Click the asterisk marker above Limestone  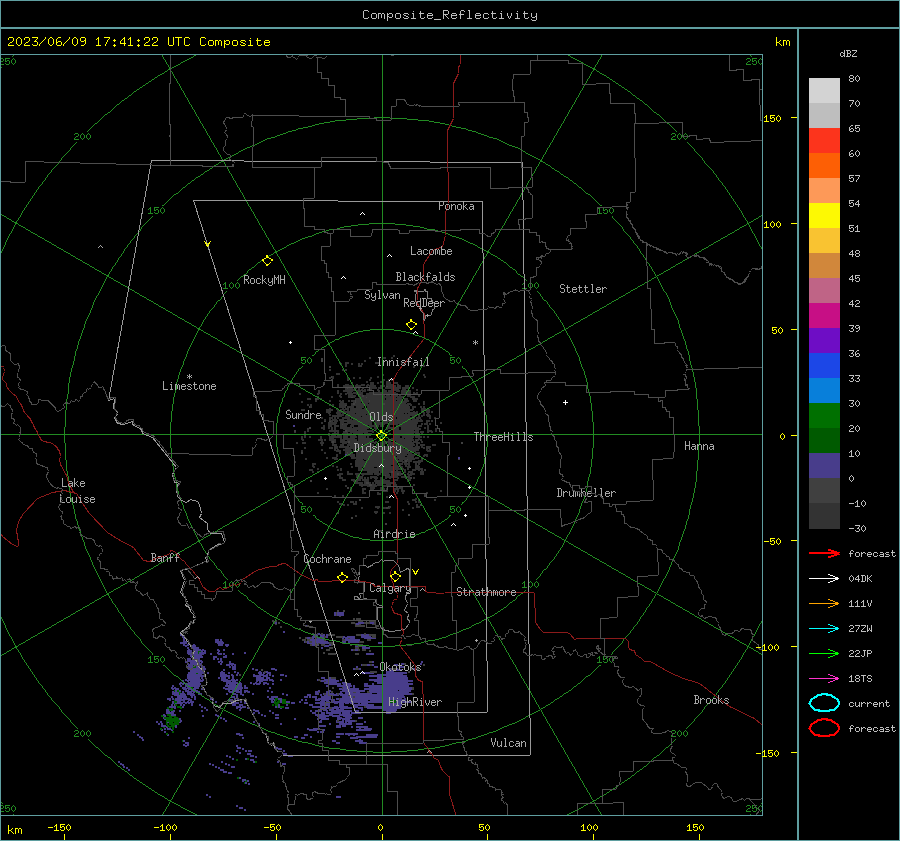click(189, 377)
